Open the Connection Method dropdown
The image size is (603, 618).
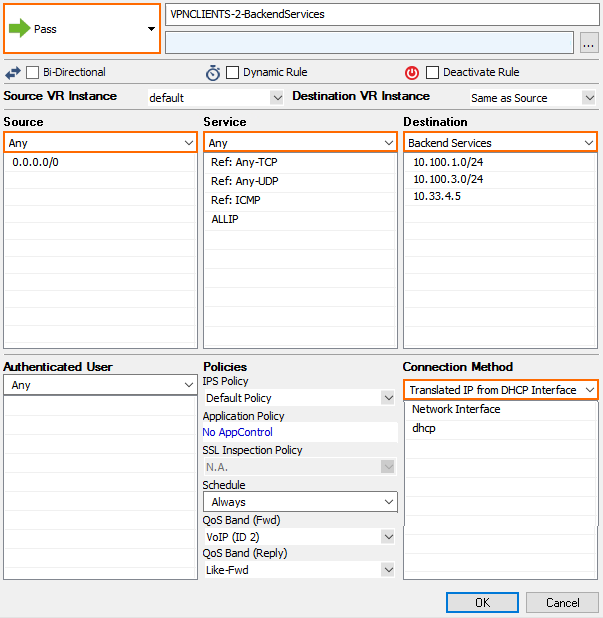click(x=501, y=390)
